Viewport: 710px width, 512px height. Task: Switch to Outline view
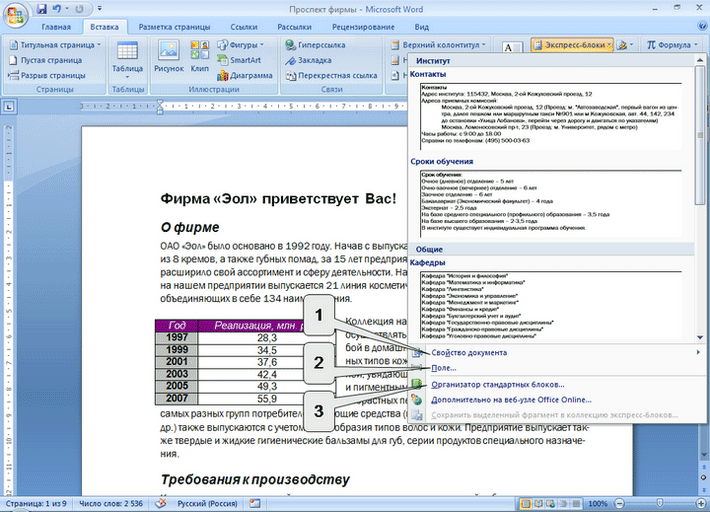(563, 503)
